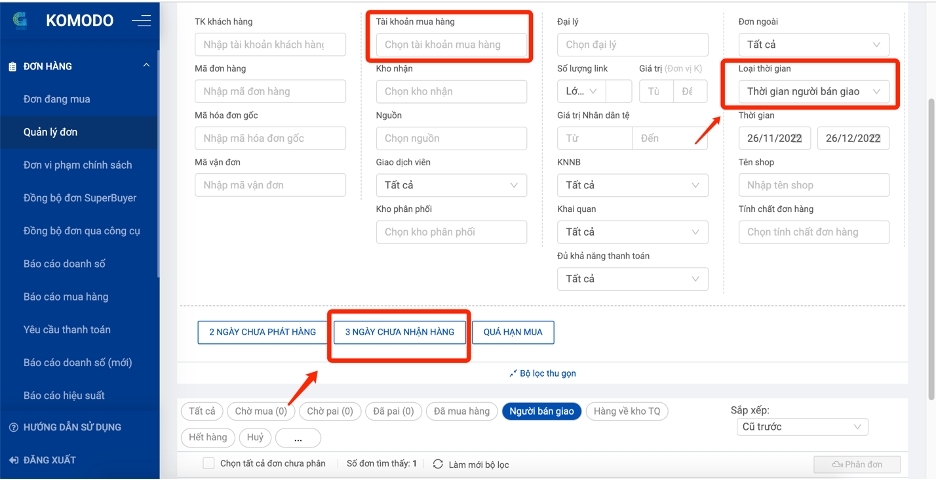Open the Giao dịch viên dropdown
This screenshot has height=480, width=936.
click(451, 185)
